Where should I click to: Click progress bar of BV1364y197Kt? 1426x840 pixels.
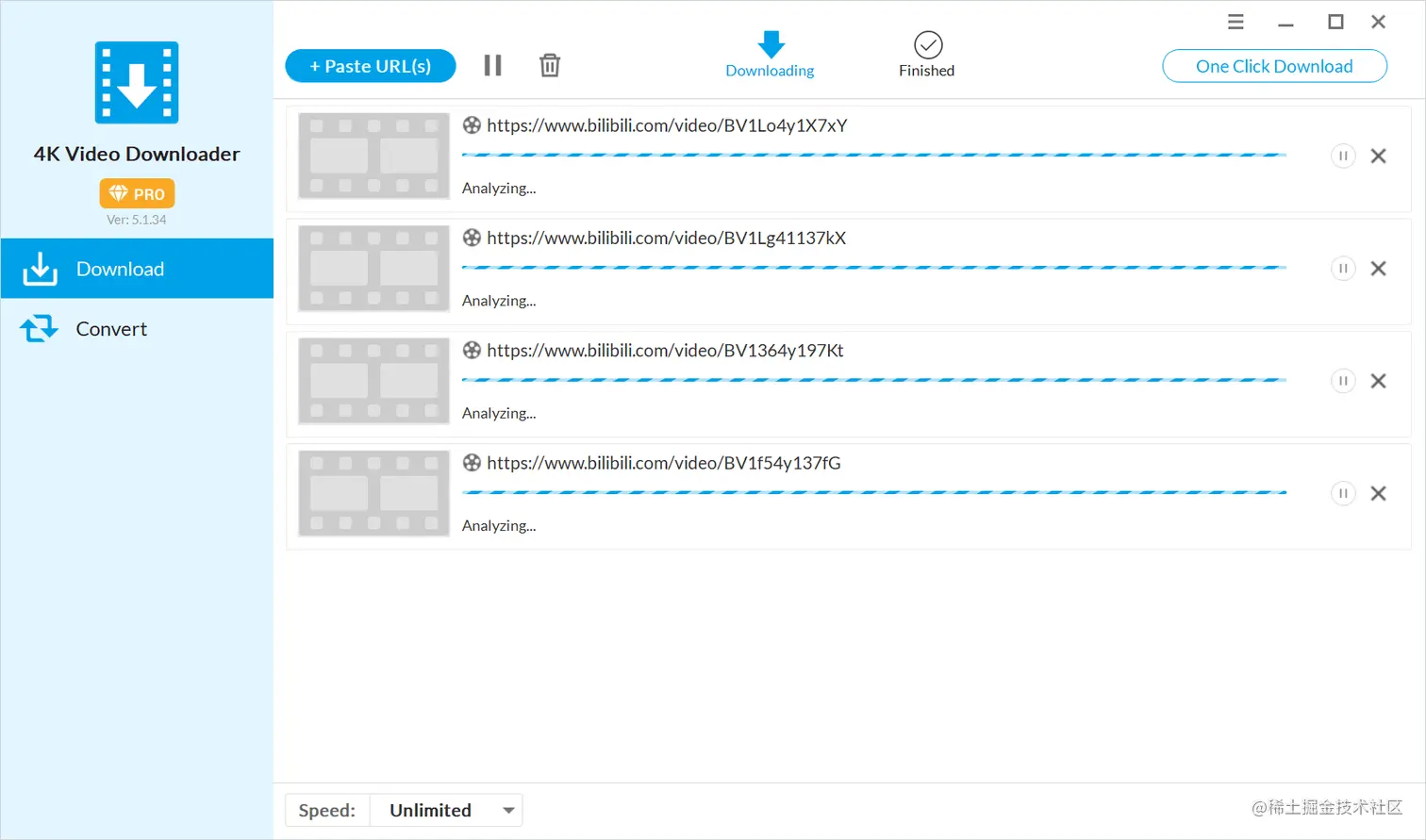click(874, 380)
